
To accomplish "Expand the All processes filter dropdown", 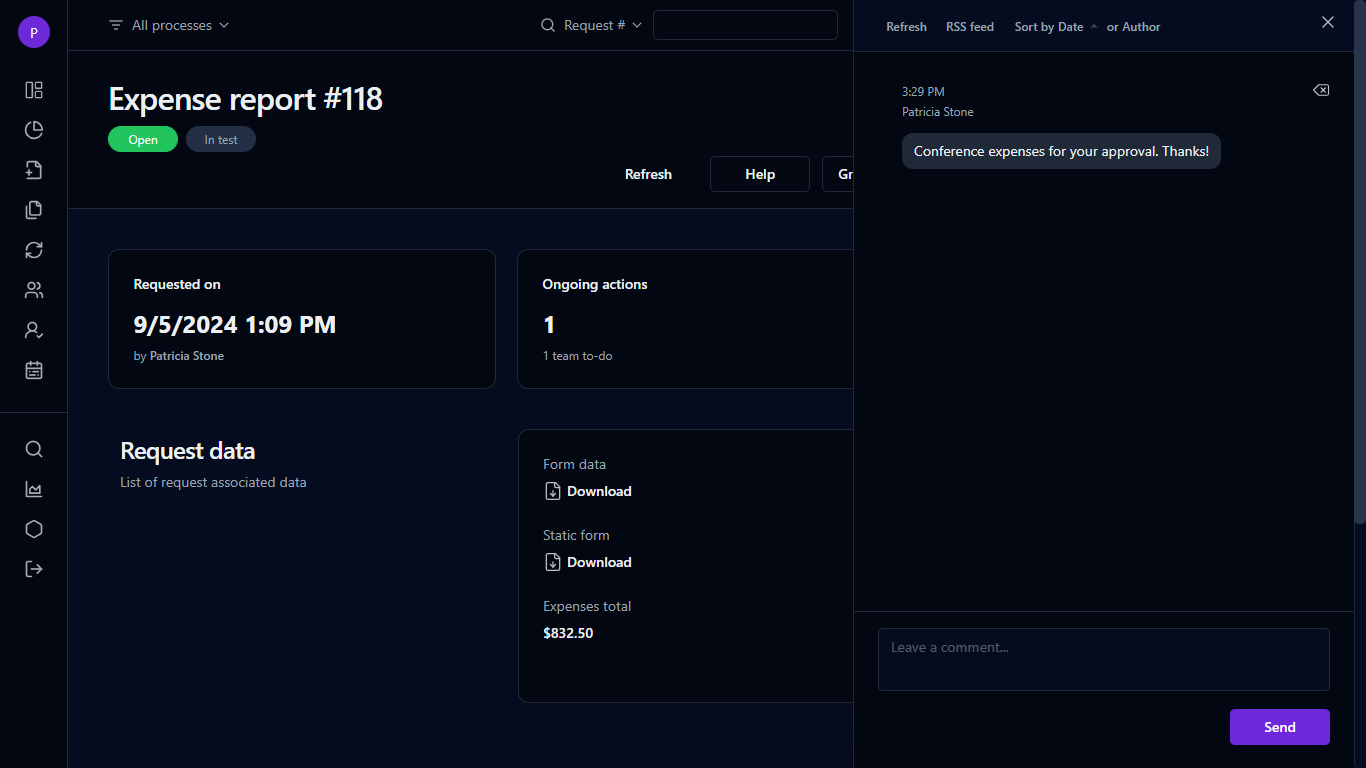I will point(169,25).
